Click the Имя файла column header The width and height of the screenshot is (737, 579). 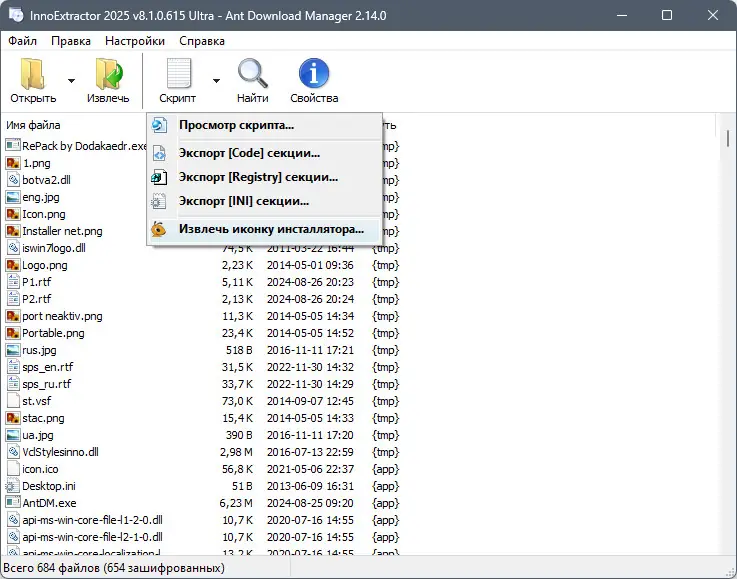click(x=33, y=125)
